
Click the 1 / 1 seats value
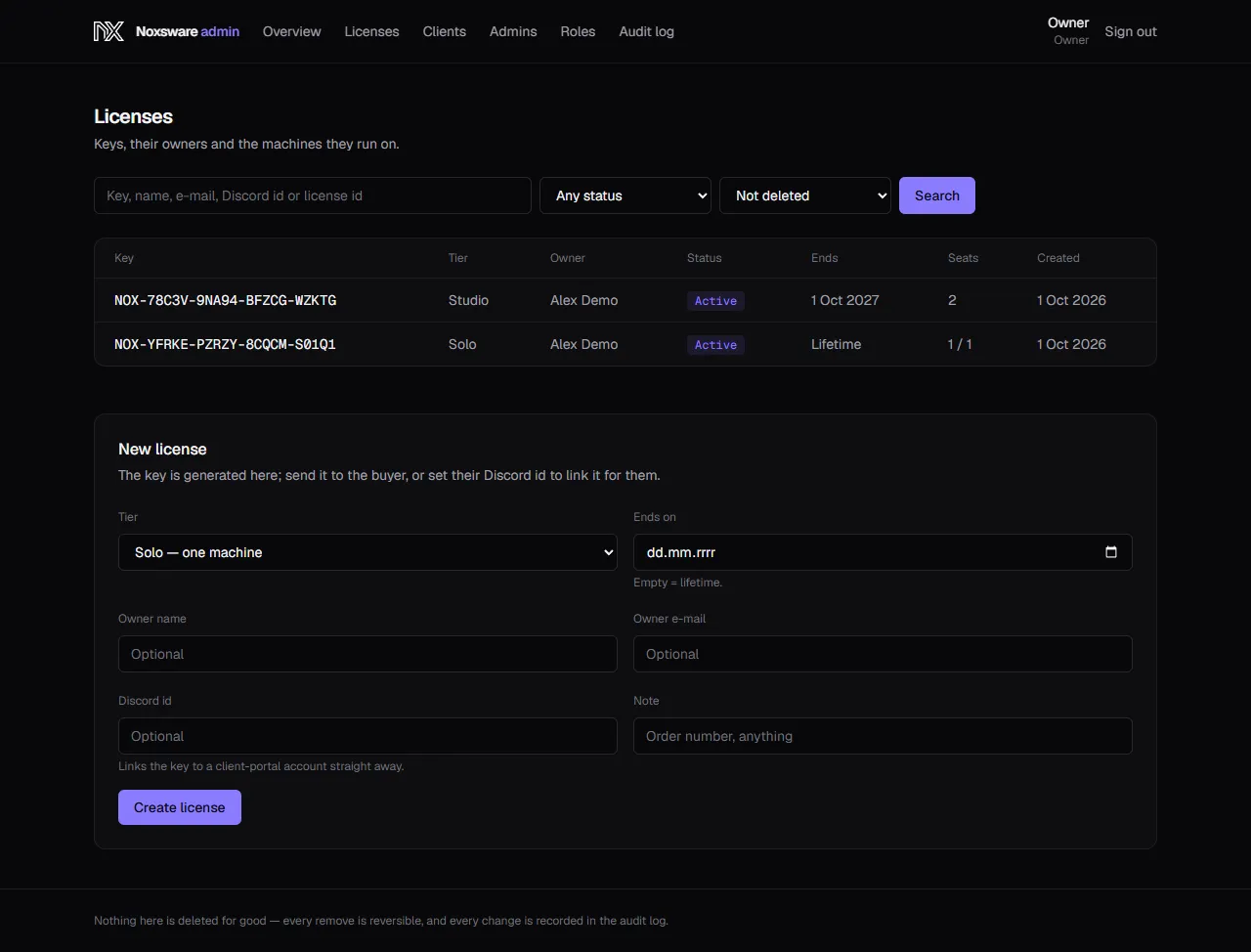(x=960, y=344)
